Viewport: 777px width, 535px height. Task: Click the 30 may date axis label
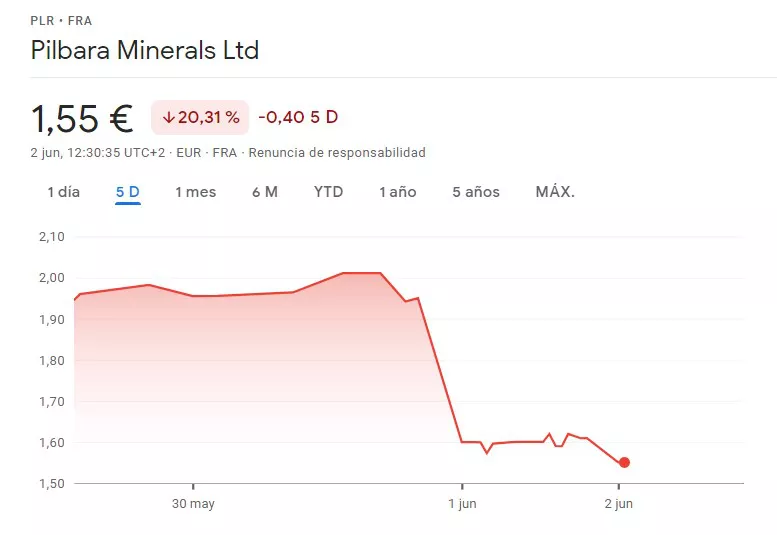click(193, 504)
